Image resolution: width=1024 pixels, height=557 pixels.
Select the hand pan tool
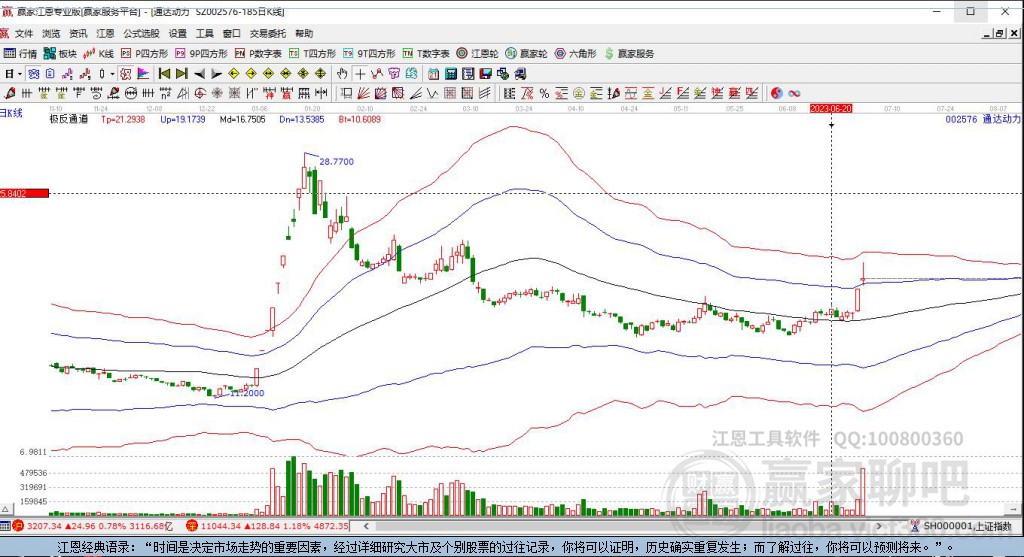[342, 74]
